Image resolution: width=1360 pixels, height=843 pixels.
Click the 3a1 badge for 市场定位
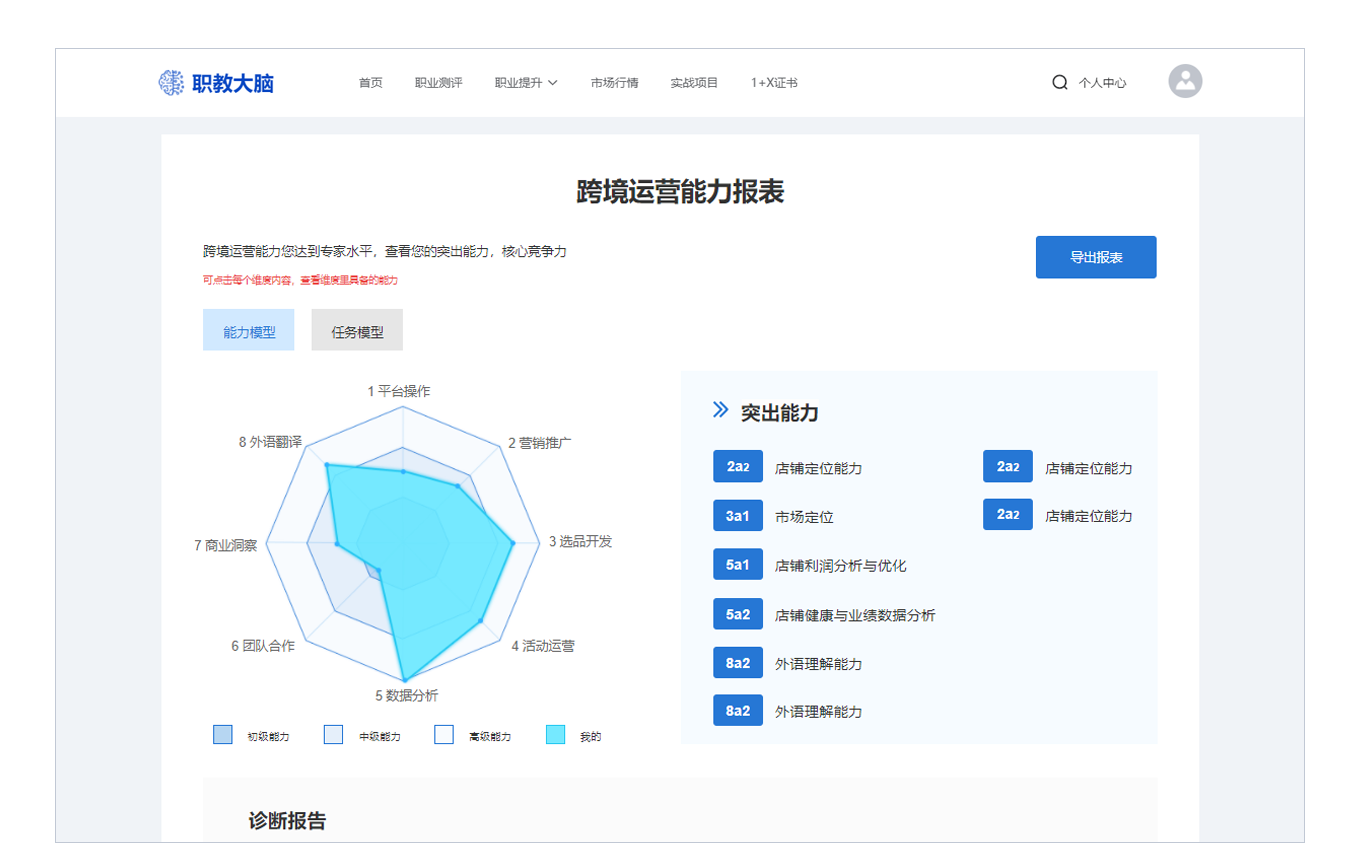[x=738, y=516]
